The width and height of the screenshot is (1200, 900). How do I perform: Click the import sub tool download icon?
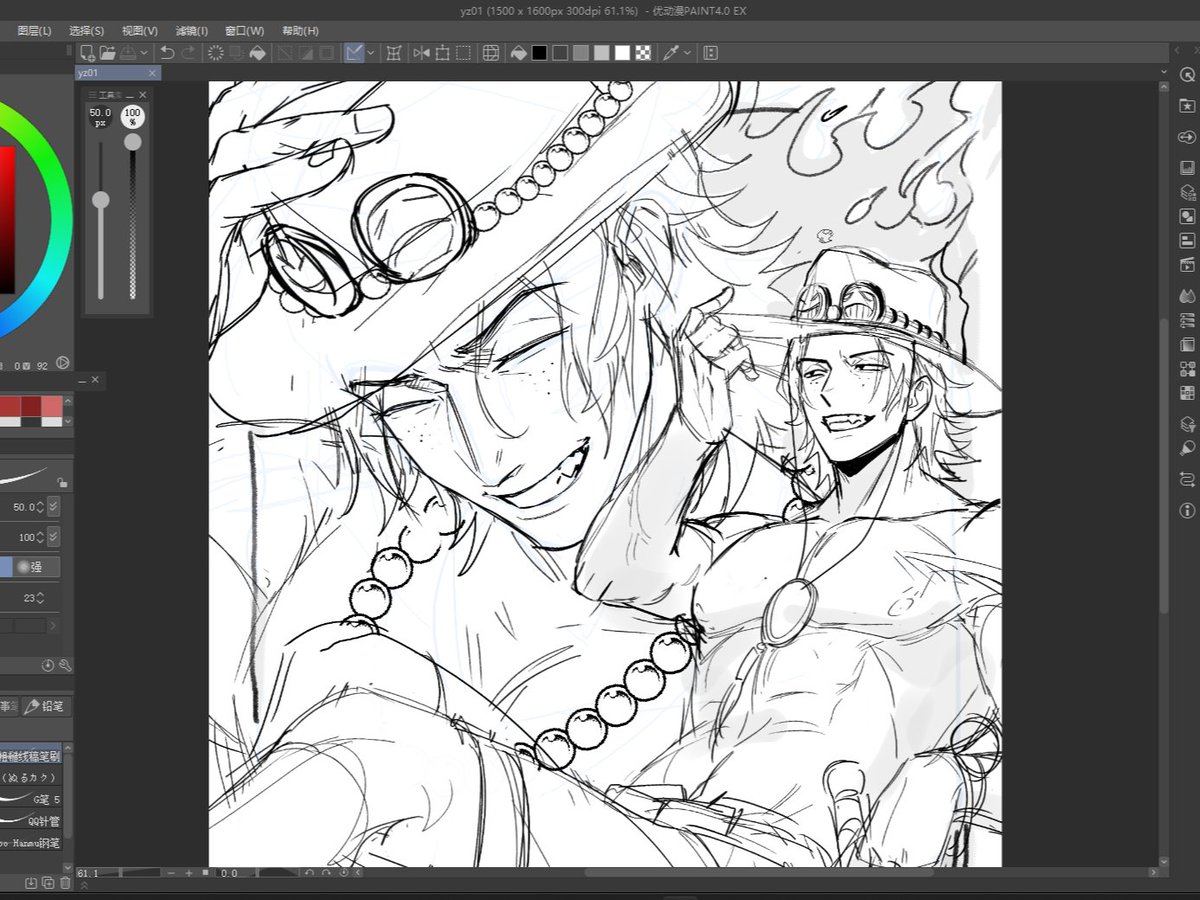pos(31,883)
